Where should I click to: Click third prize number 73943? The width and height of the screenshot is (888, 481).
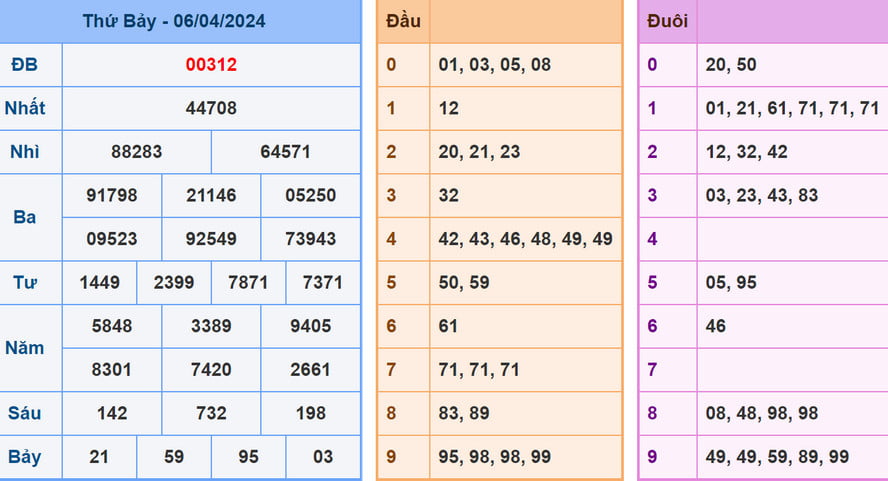click(310, 239)
